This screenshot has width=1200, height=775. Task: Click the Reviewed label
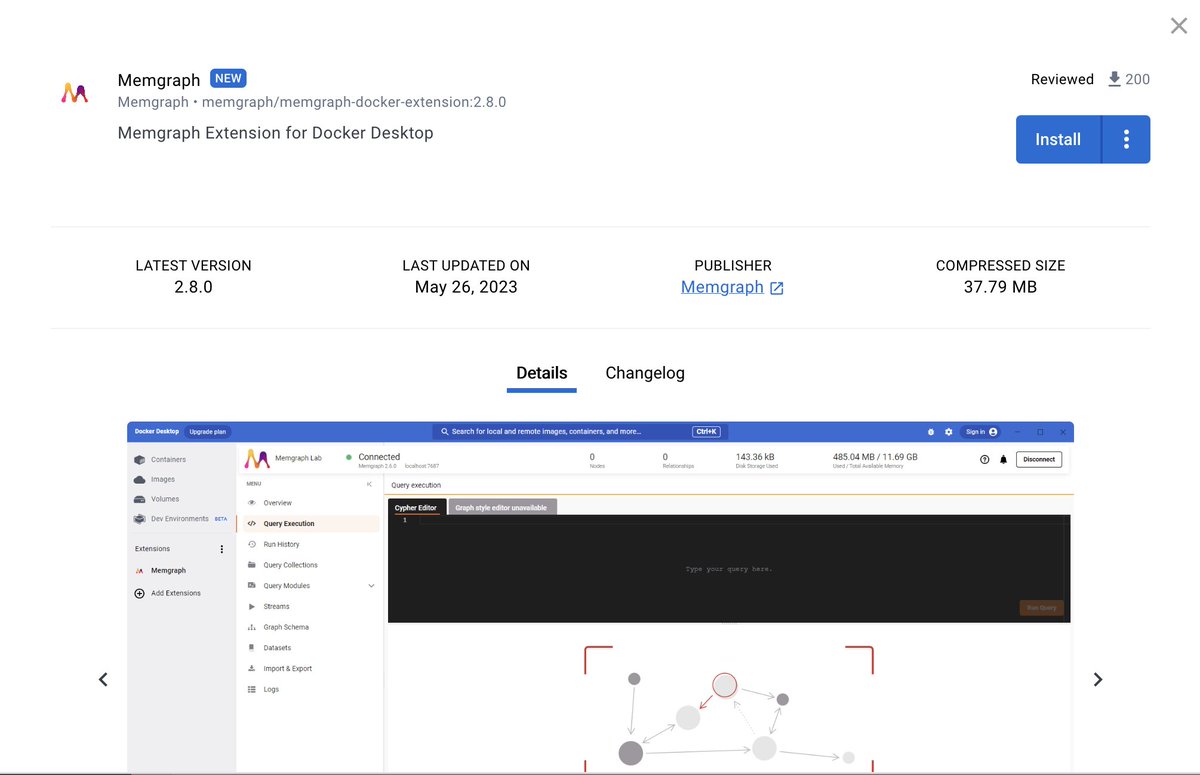(x=1062, y=79)
